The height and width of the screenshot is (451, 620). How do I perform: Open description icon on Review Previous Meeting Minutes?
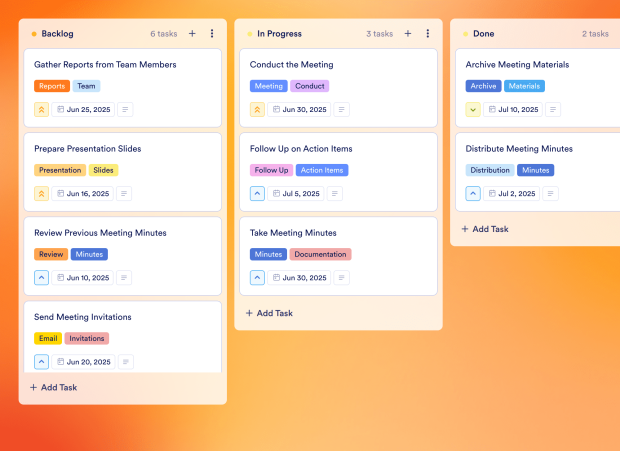tap(124, 278)
